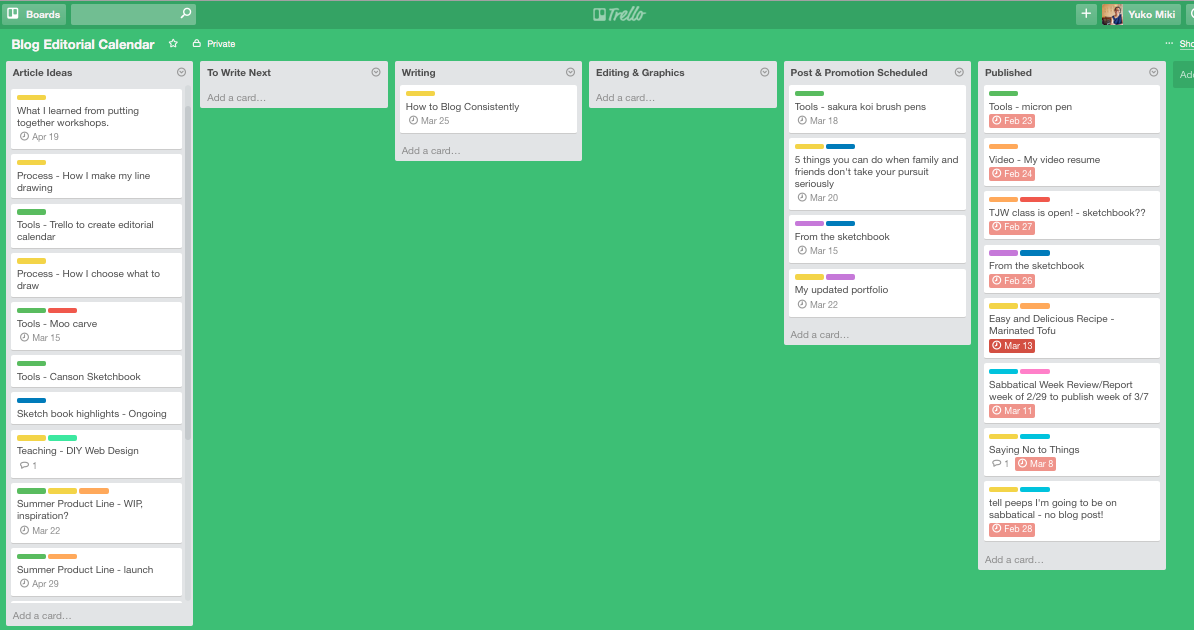This screenshot has height=630, width=1194.
Task: Open Yuko Miki profile avatar
Action: [x=1112, y=14]
